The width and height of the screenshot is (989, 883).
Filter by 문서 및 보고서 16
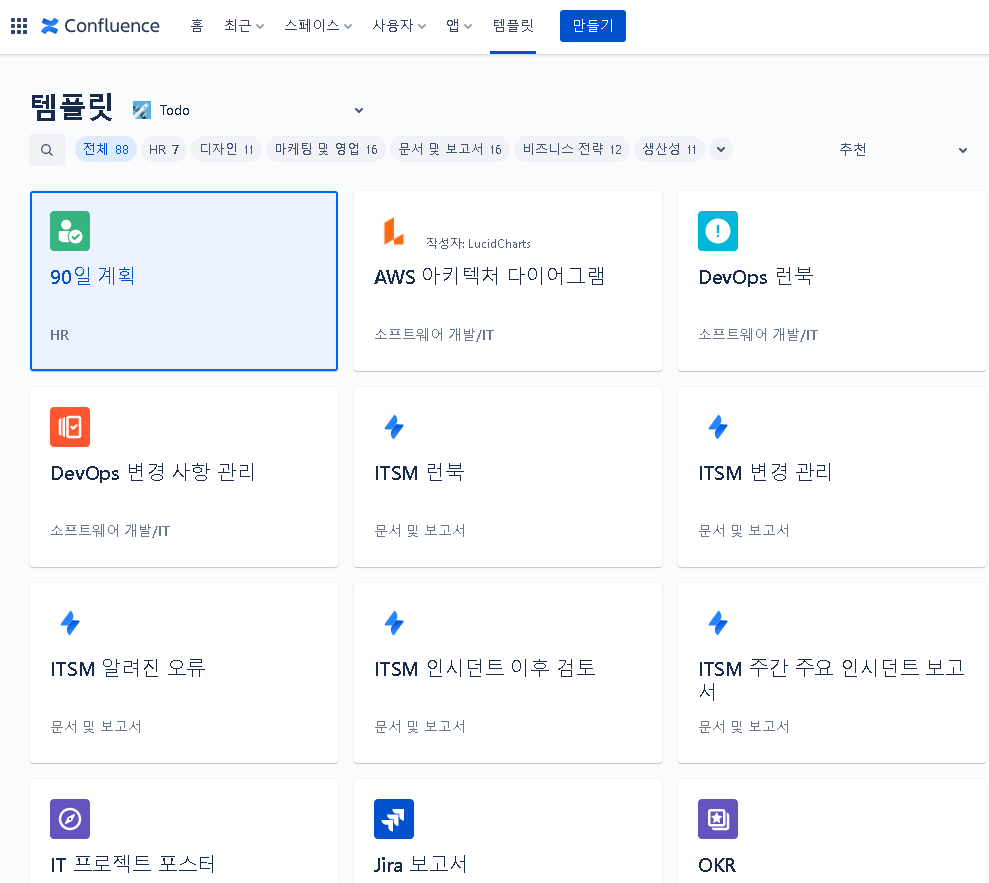click(450, 149)
